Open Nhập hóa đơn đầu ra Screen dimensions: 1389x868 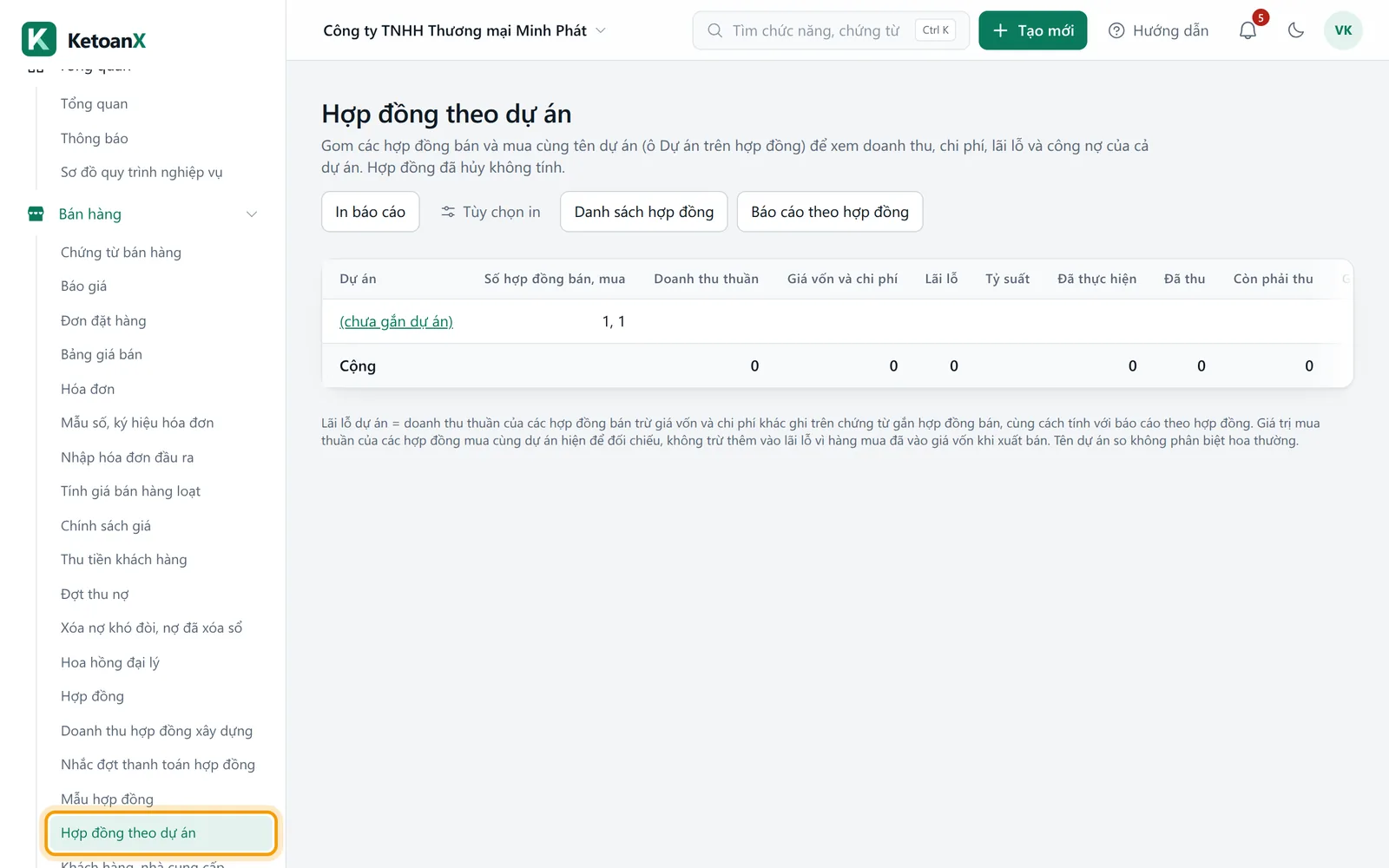(x=127, y=457)
